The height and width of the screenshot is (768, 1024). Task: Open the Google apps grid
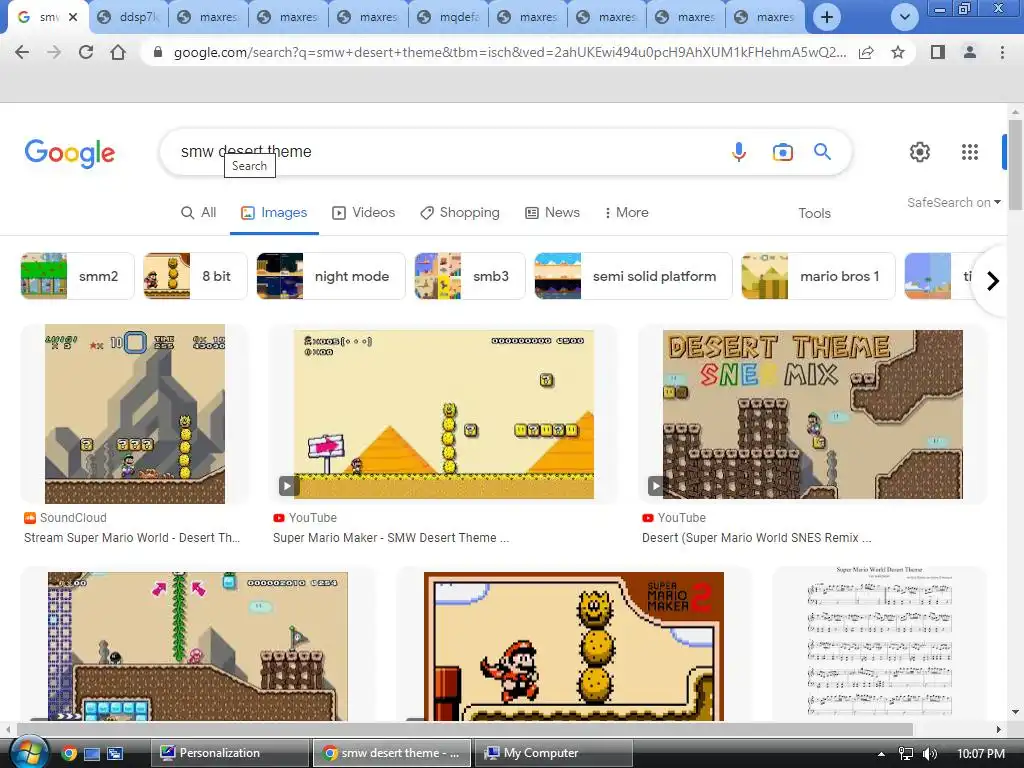point(970,152)
